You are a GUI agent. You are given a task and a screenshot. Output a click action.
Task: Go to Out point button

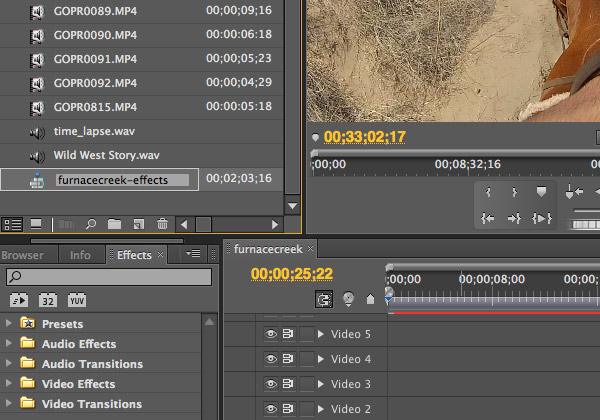click(x=514, y=218)
